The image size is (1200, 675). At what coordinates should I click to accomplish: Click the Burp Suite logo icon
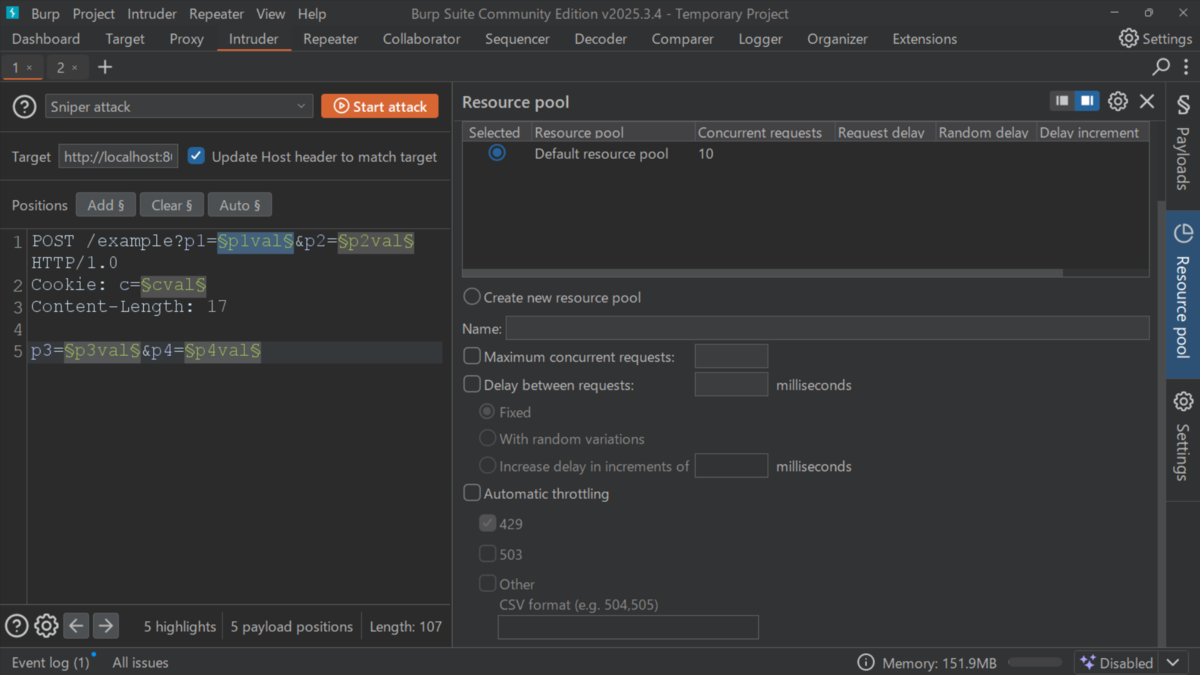point(13,14)
